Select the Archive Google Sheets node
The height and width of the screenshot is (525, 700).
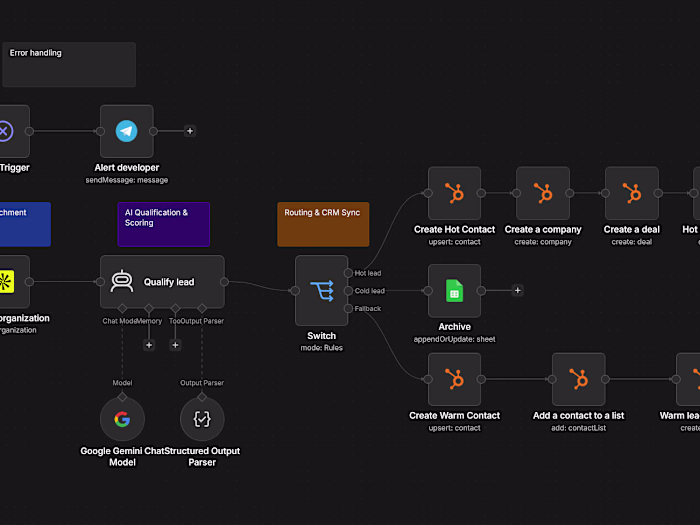click(x=454, y=291)
